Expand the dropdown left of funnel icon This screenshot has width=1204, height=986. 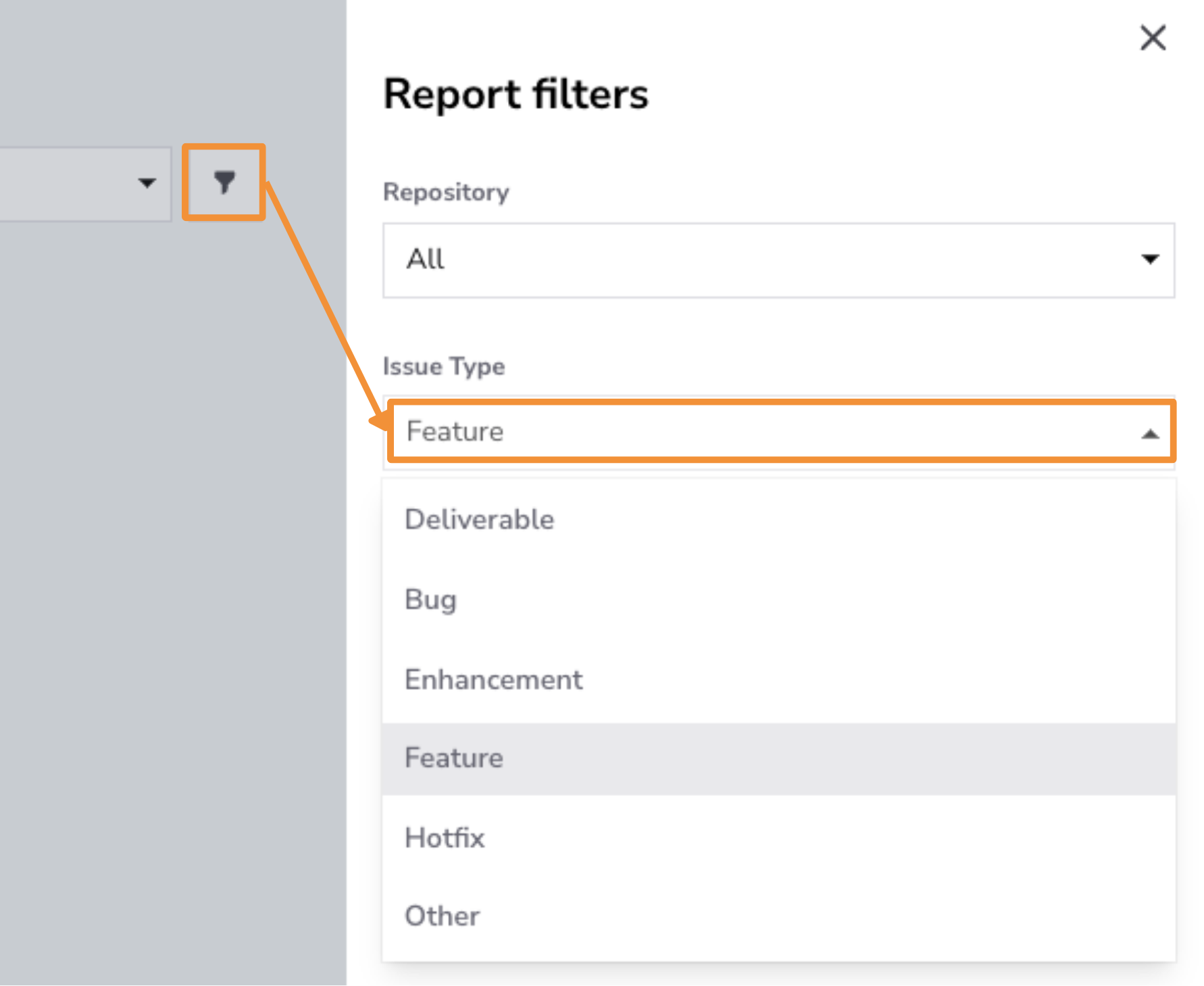(x=85, y=184)
